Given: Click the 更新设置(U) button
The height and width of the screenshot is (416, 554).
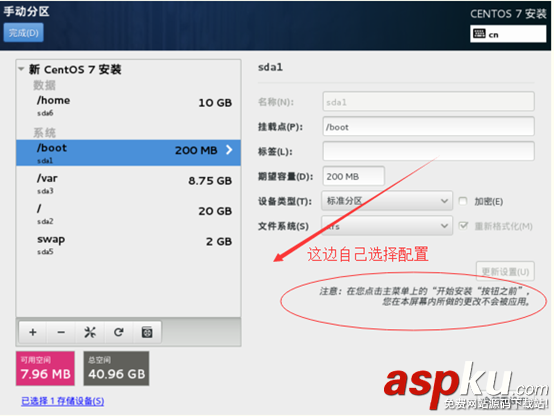Looking at the screenshot, I should (x=505, y=271).
